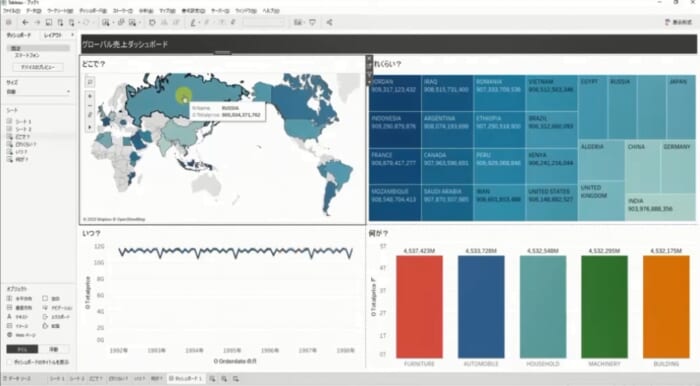
Task: Click the vertical container object
Action: coord(20,307)
